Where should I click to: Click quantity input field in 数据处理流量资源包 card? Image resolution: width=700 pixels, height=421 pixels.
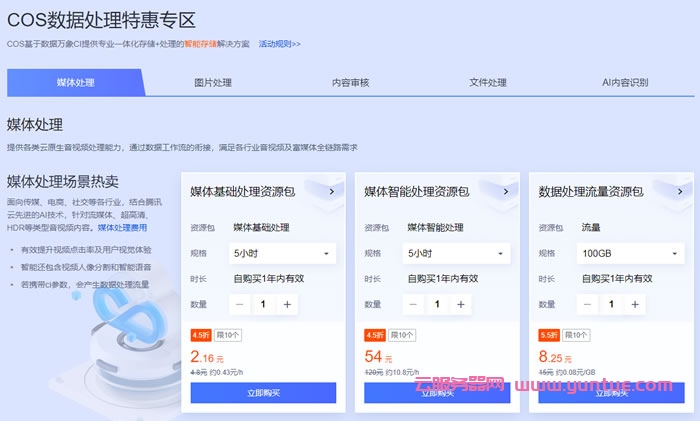pos(612,304)
